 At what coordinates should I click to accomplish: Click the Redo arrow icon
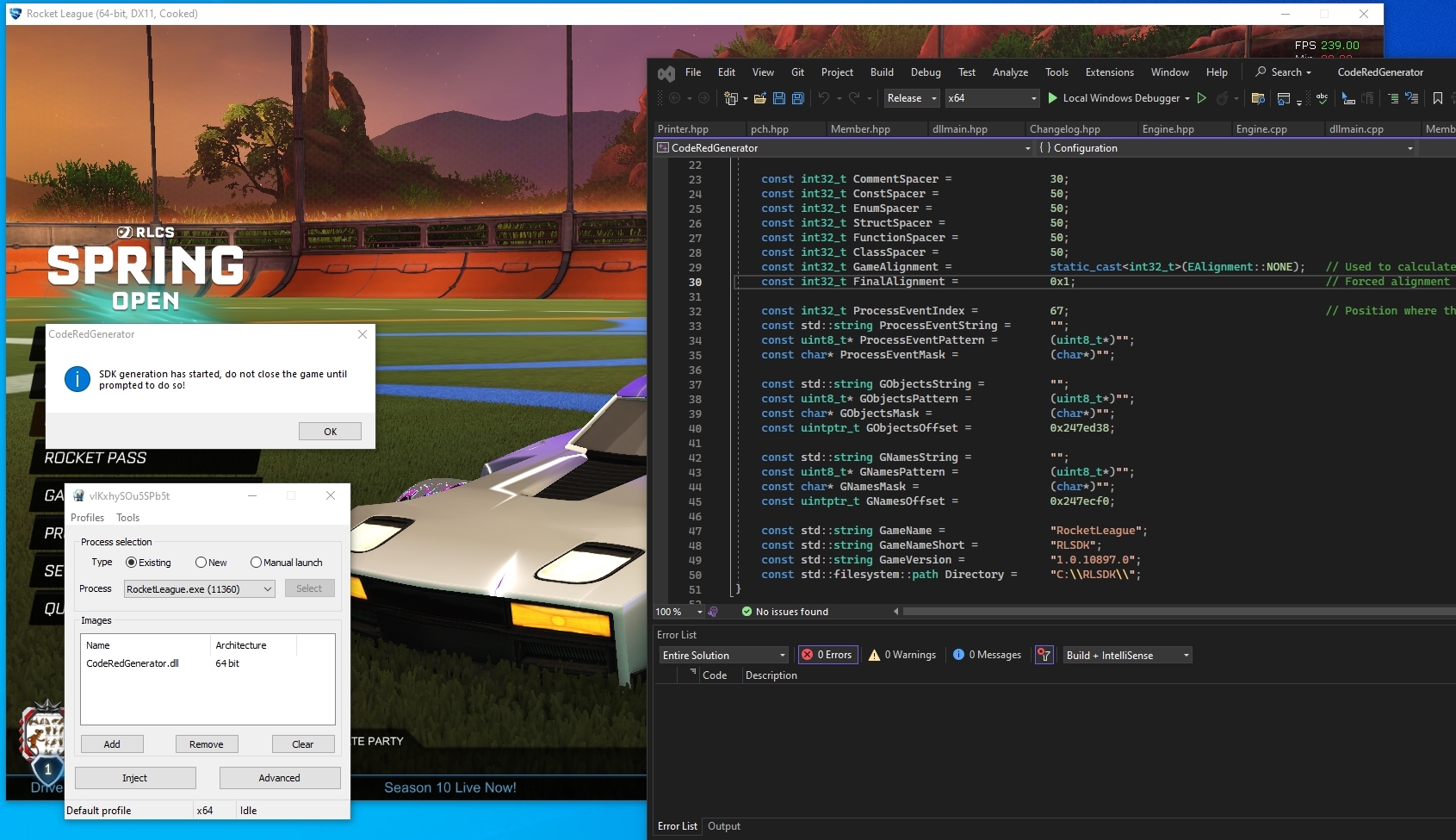pyautogui.click(x=854, y=98)
